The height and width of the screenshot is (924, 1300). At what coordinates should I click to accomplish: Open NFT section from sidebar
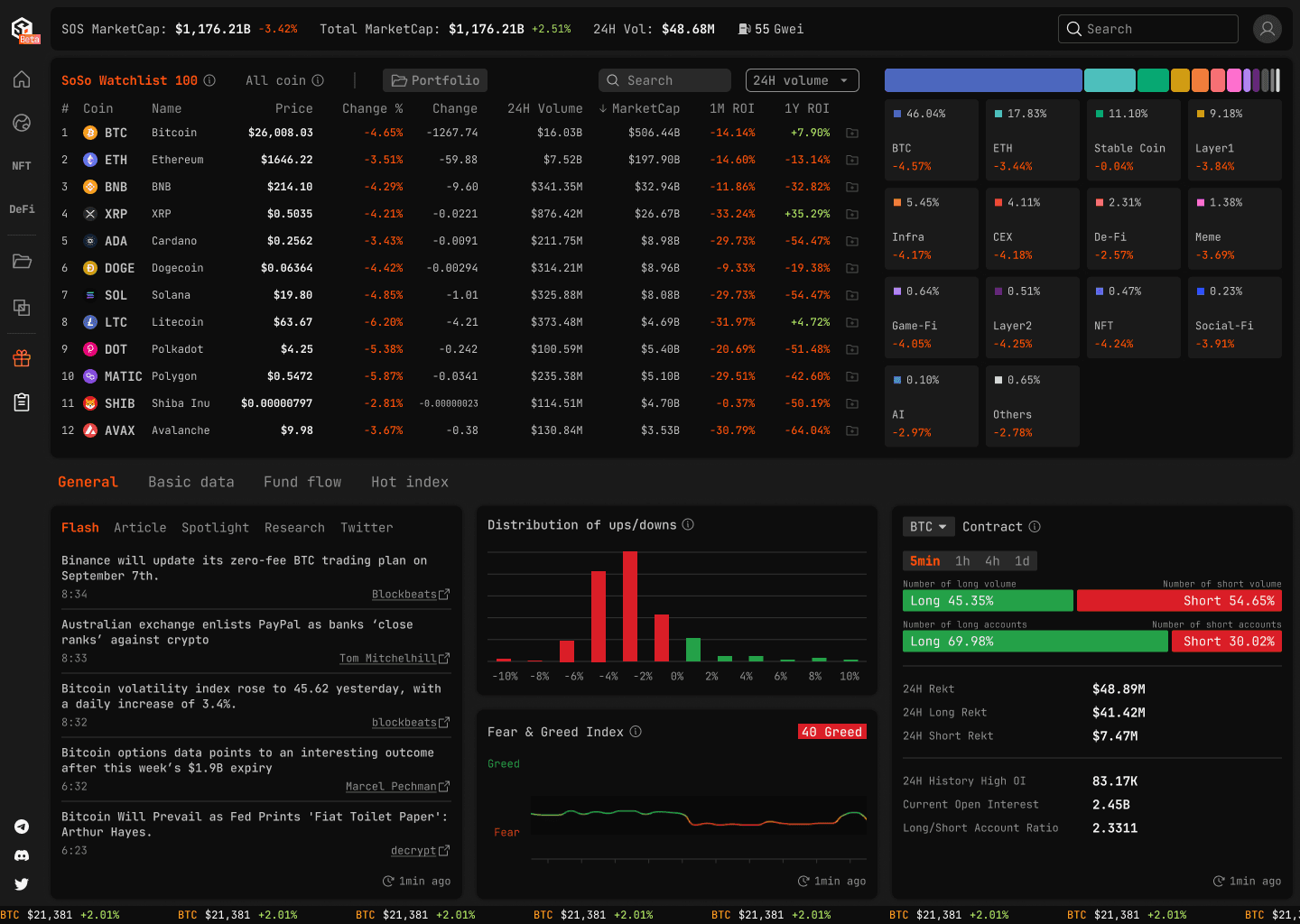pos(22,166)
